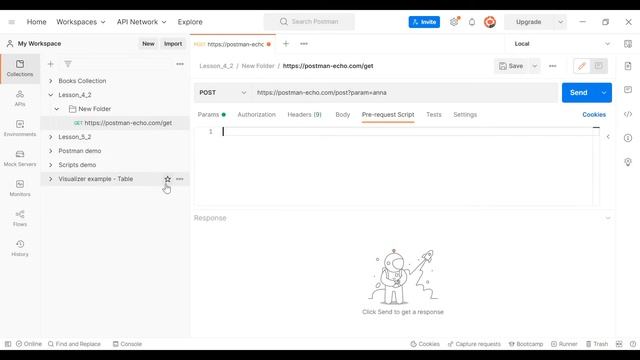Collapse the Response pane chevron
640x360 pixels.
pos(608,218)
